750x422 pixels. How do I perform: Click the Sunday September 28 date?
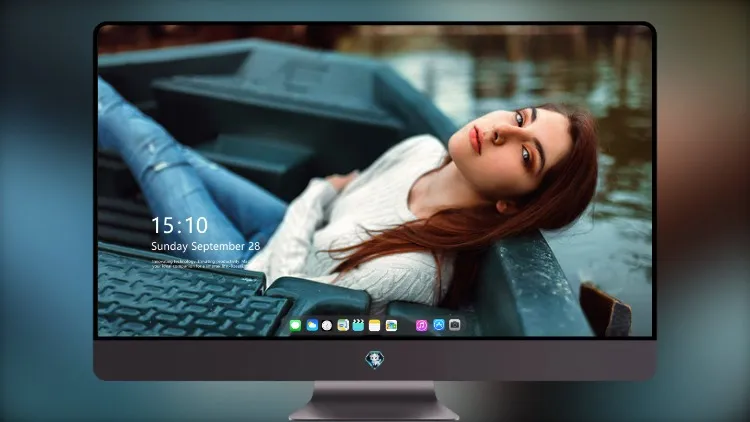(x=206, y=246)
